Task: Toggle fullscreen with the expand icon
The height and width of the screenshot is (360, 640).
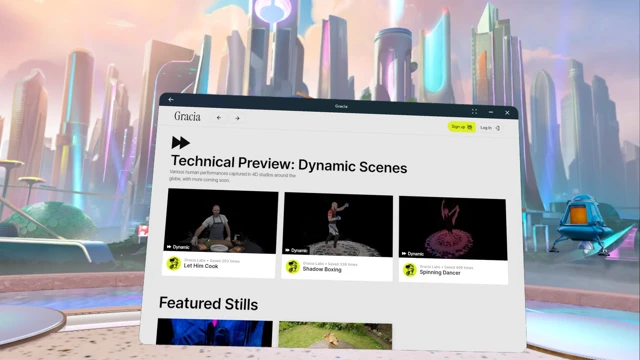Action: [474, 111]
